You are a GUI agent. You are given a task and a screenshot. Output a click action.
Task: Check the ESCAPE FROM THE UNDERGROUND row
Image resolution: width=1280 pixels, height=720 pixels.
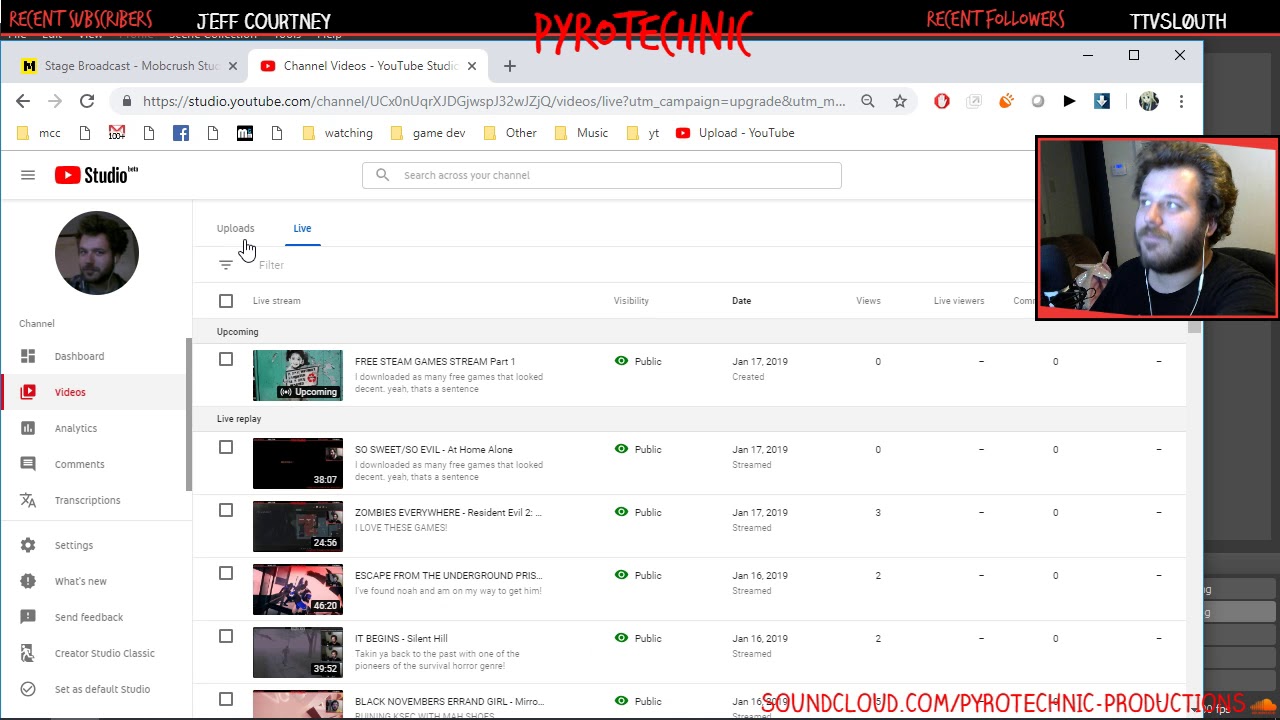tap(226, 573)
